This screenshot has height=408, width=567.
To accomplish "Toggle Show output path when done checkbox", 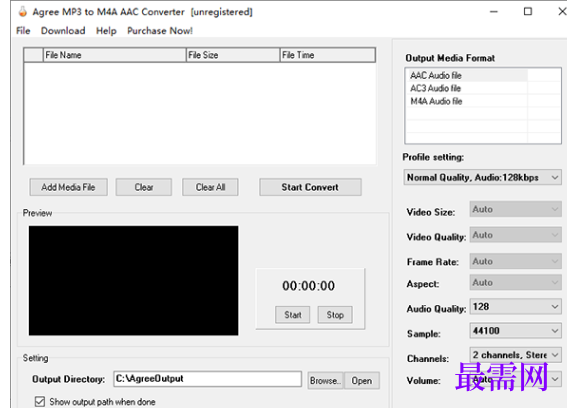I will 40,401.
